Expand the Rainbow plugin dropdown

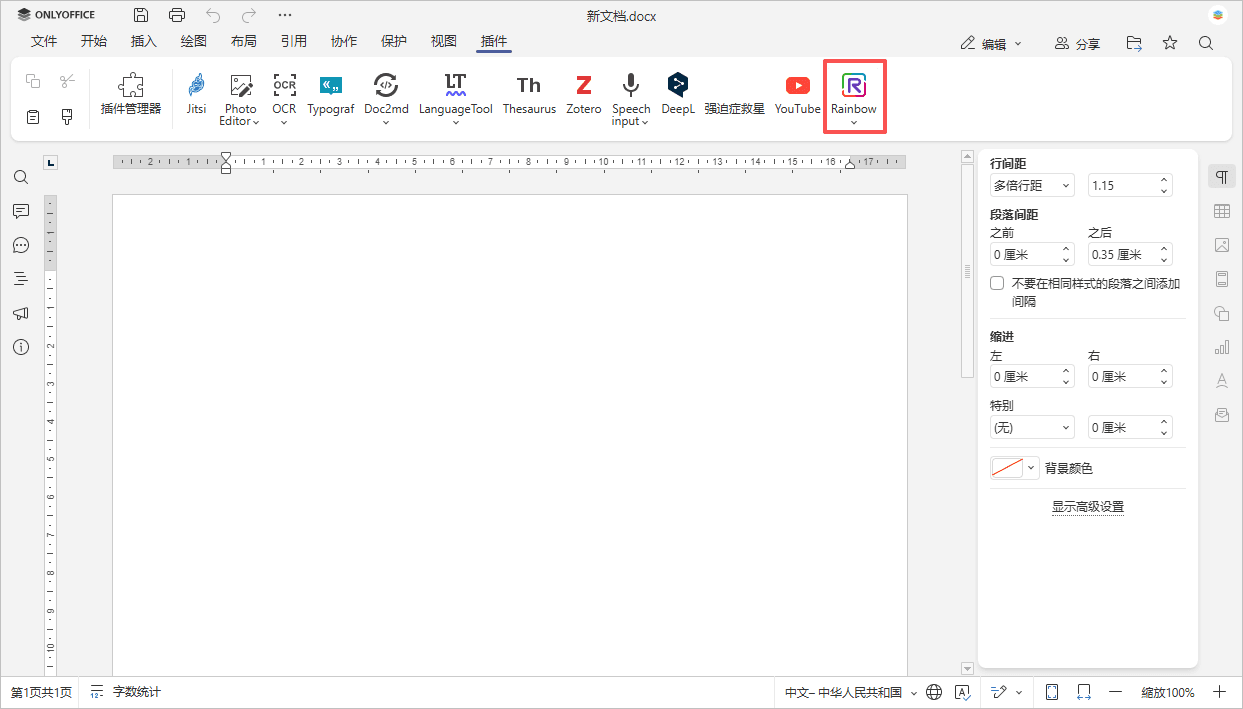853,122
